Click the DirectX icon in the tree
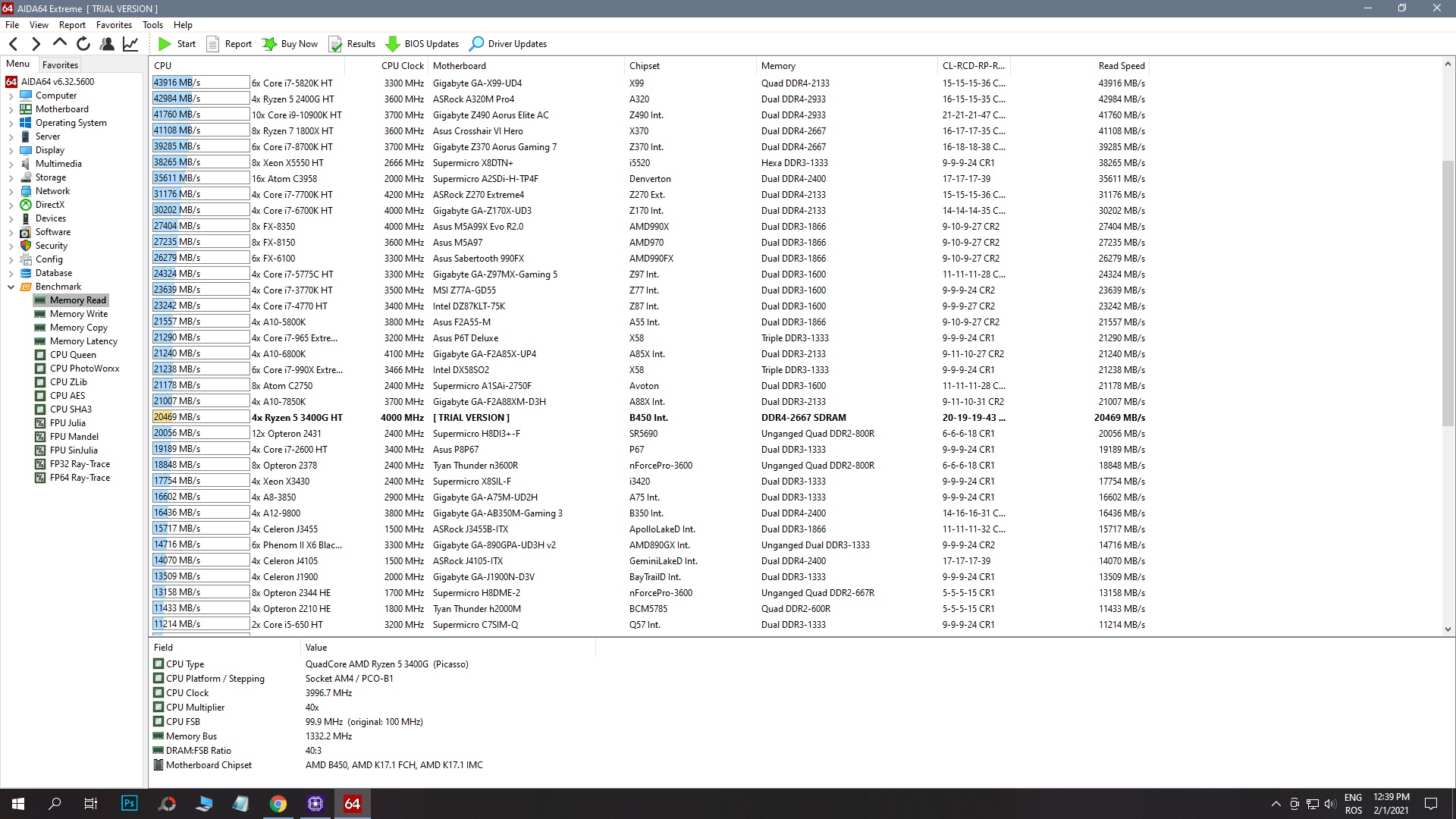This screenshot has width=1456, height=819. [x=26, y=205]
